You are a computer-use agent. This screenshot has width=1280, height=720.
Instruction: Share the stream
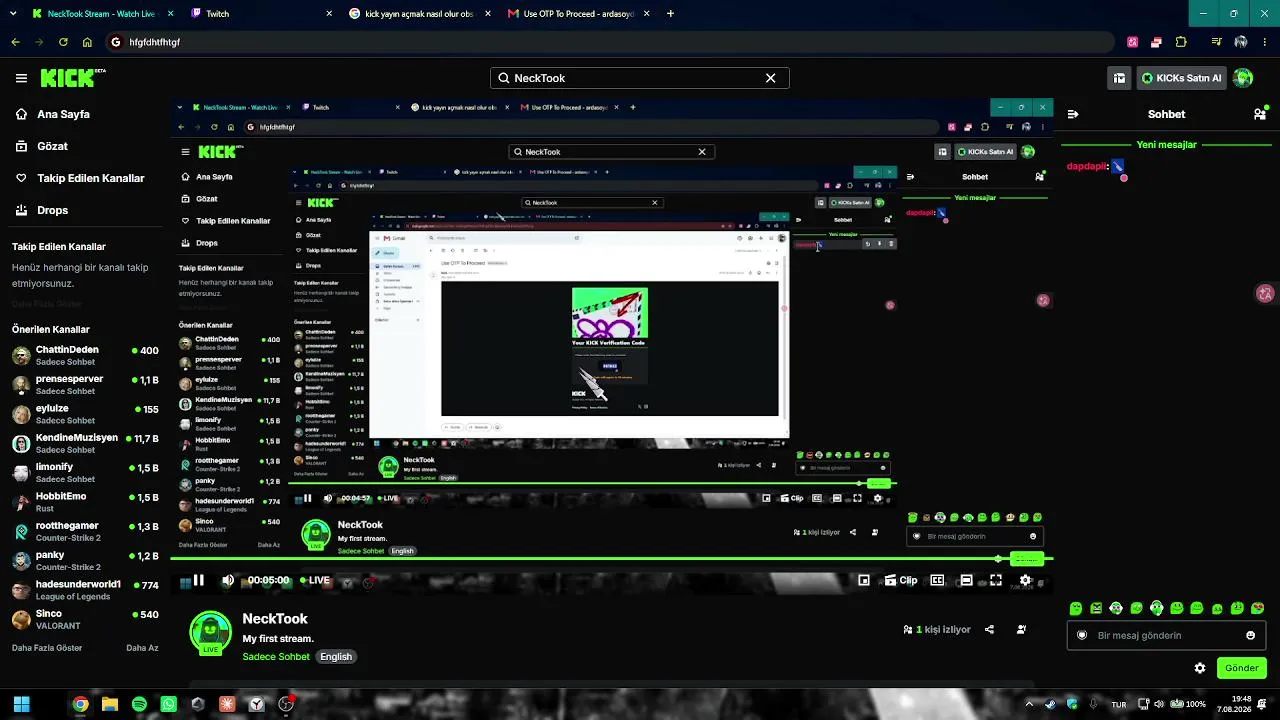click(989, 630)
